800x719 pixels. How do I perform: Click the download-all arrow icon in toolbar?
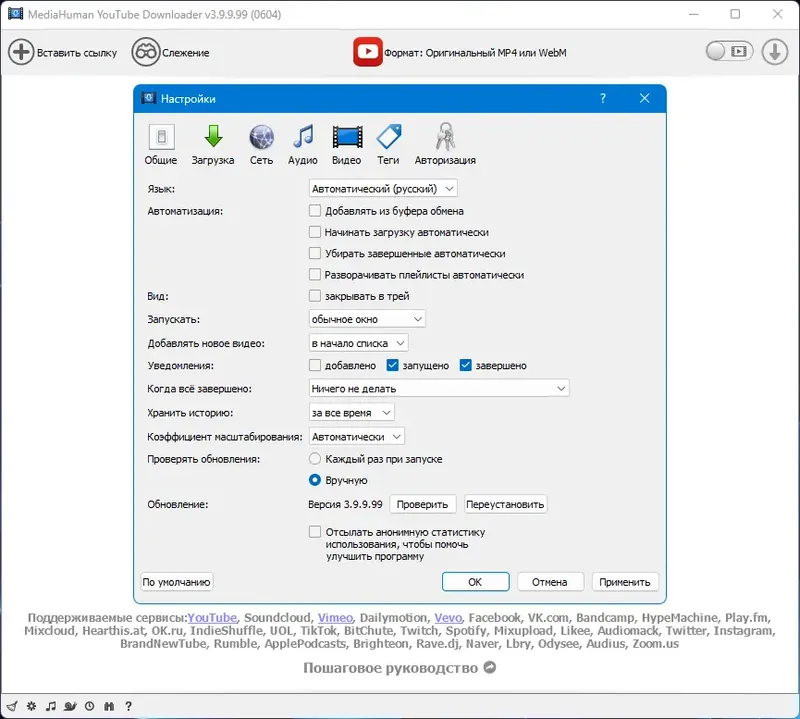coord(774,52)
